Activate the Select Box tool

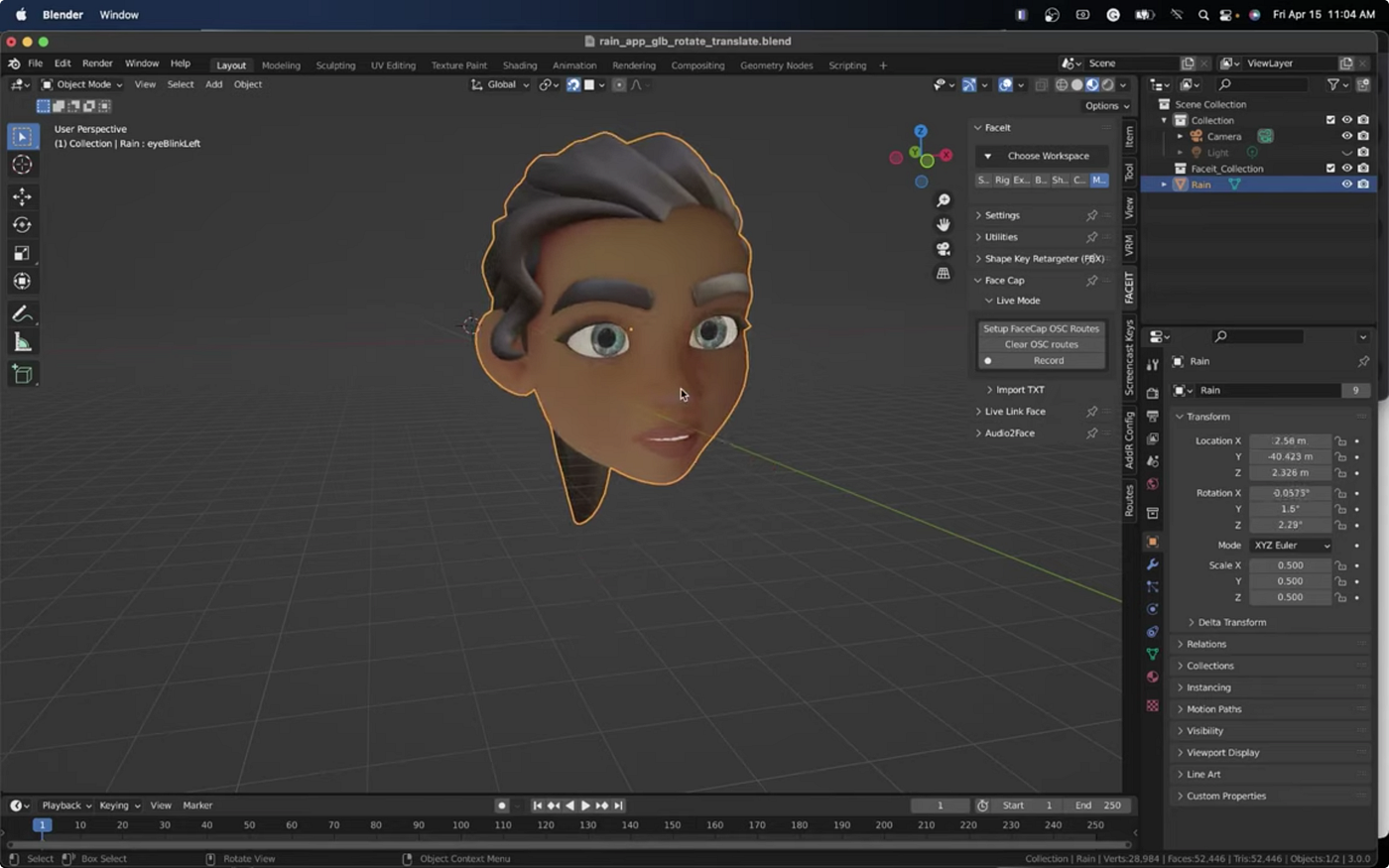[22, 136]
